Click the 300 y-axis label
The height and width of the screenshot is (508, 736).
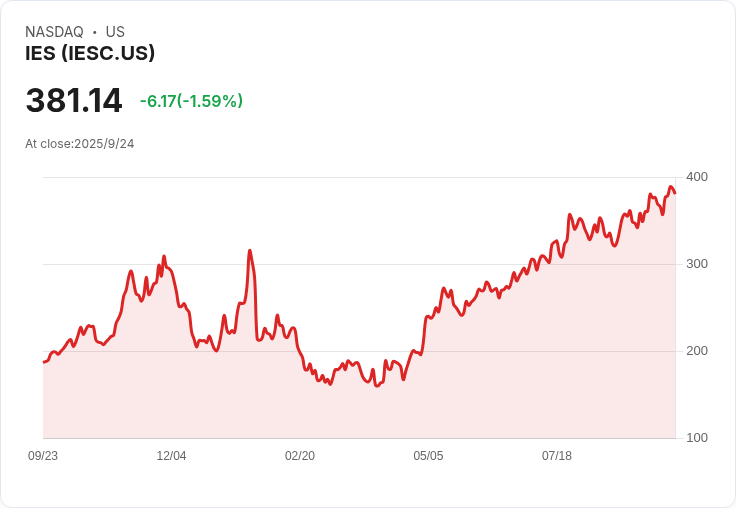(697, 264)
